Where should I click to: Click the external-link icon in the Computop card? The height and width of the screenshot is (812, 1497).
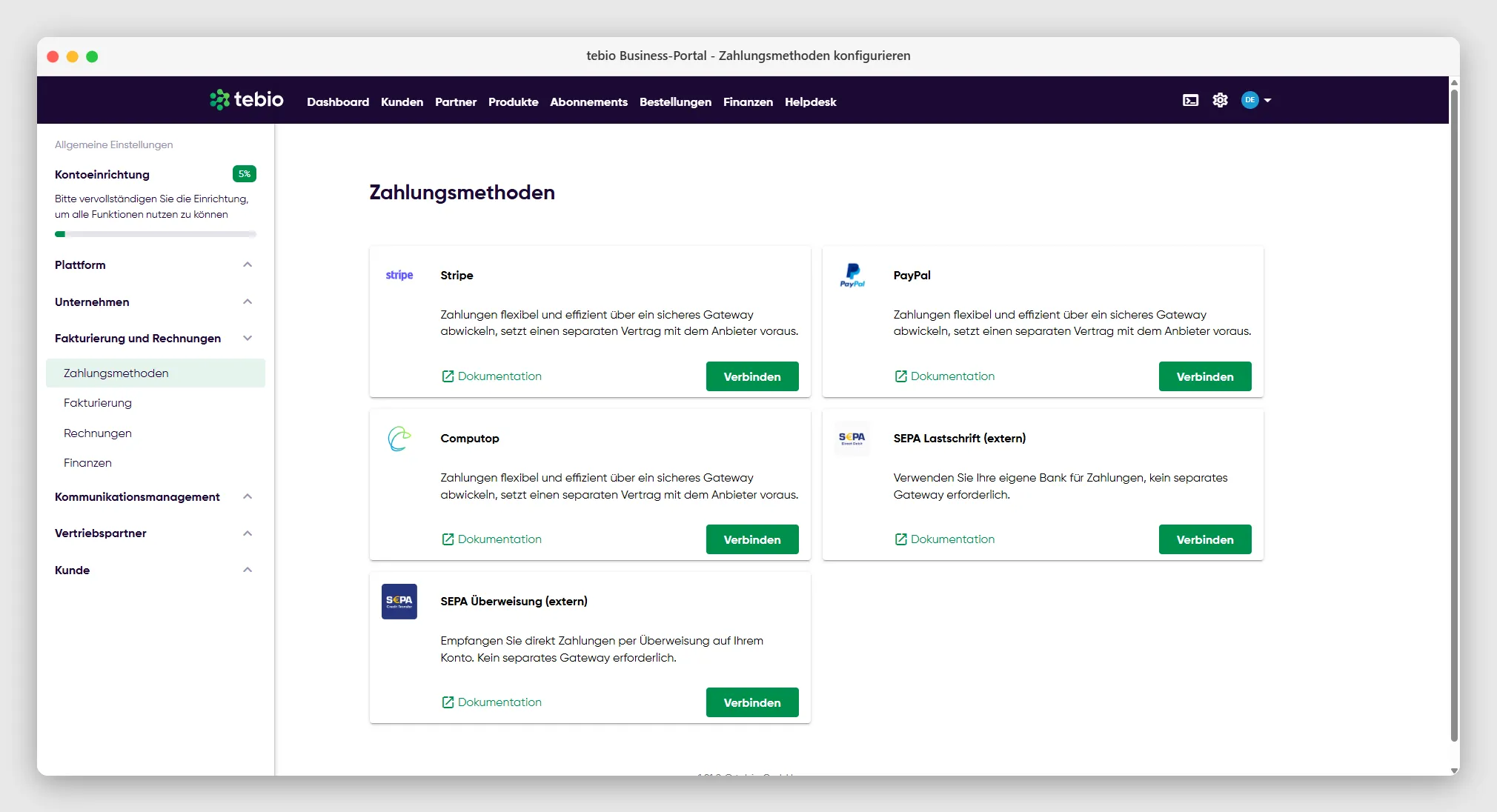(448, 539)
